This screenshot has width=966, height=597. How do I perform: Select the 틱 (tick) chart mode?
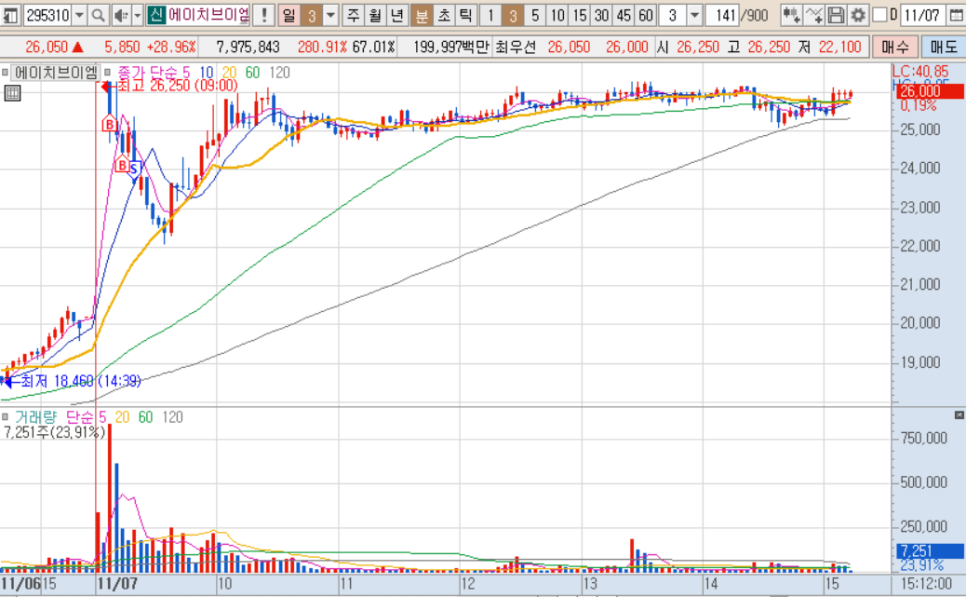coord(466,15)
